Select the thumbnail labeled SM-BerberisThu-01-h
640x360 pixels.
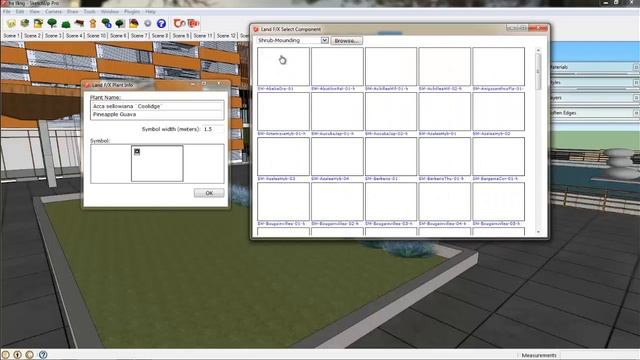tap(444, 157)
